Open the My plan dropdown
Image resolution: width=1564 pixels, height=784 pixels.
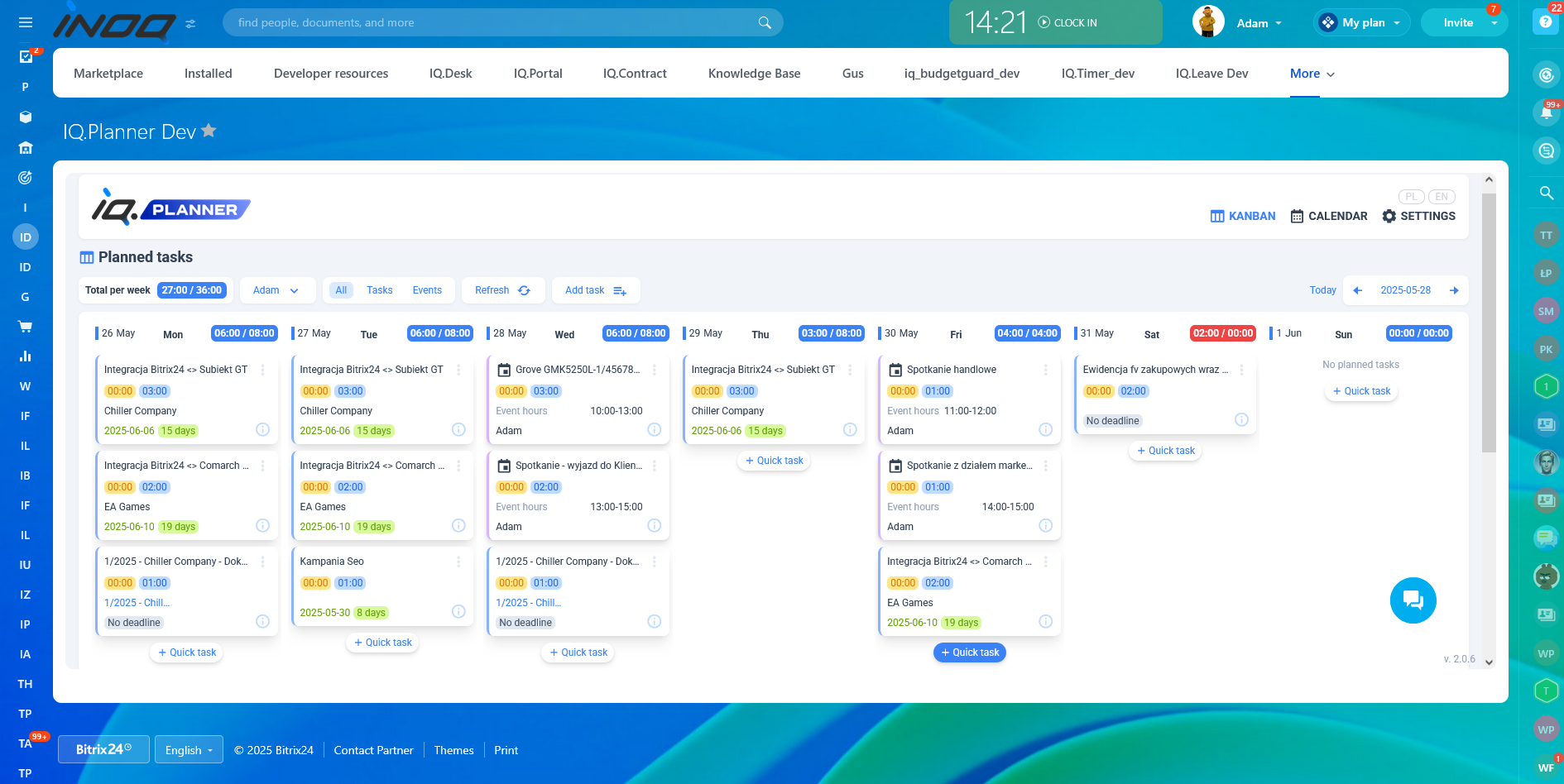pos(1361,22)
